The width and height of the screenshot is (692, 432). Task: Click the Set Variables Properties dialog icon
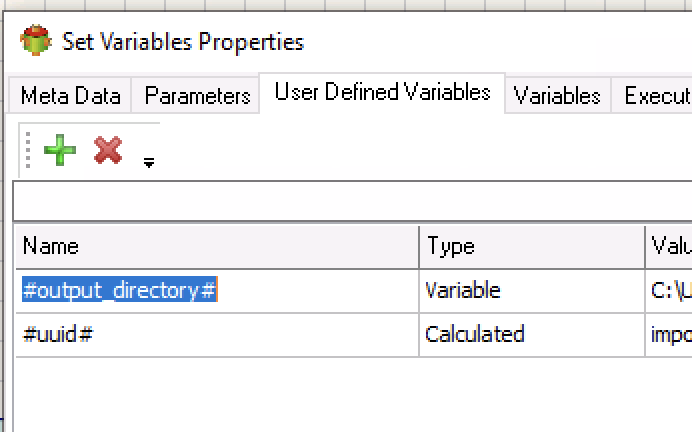tap(36, 40)
